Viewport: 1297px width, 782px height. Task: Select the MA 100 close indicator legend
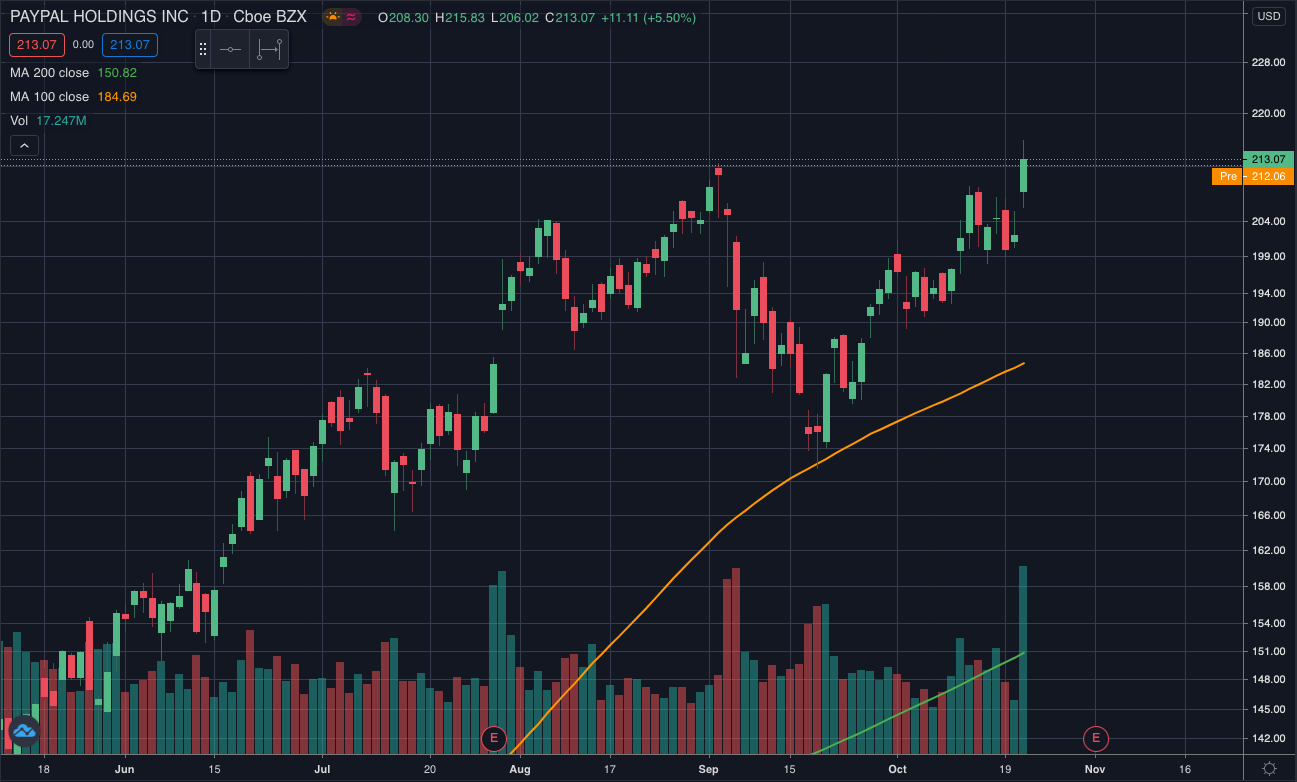pos(49,97)
